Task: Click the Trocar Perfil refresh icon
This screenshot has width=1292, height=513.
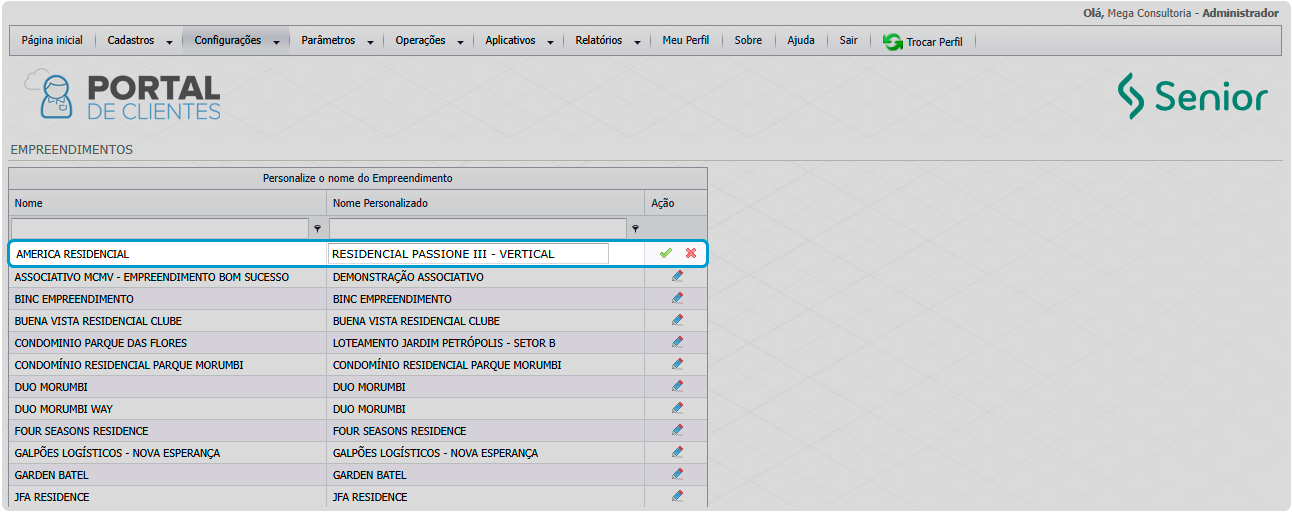Action: pos(892,42)
